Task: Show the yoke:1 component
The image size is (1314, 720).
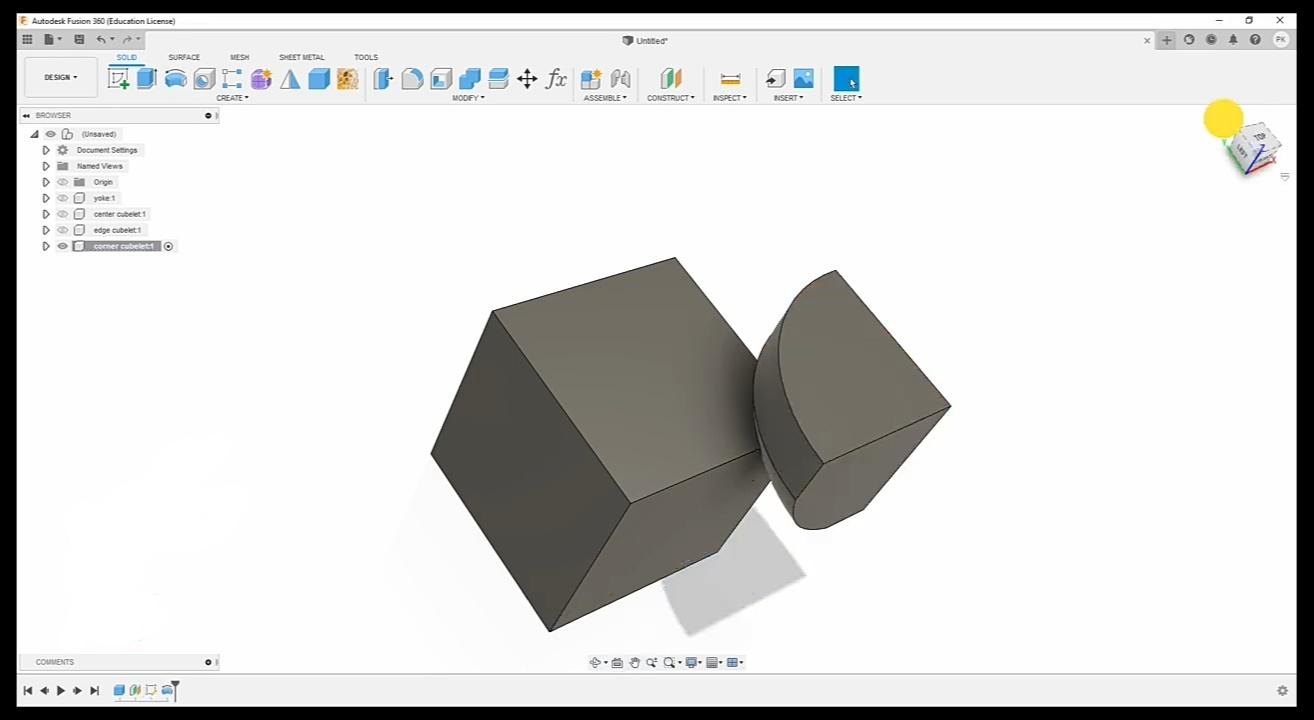Action: tap(62, 198)
